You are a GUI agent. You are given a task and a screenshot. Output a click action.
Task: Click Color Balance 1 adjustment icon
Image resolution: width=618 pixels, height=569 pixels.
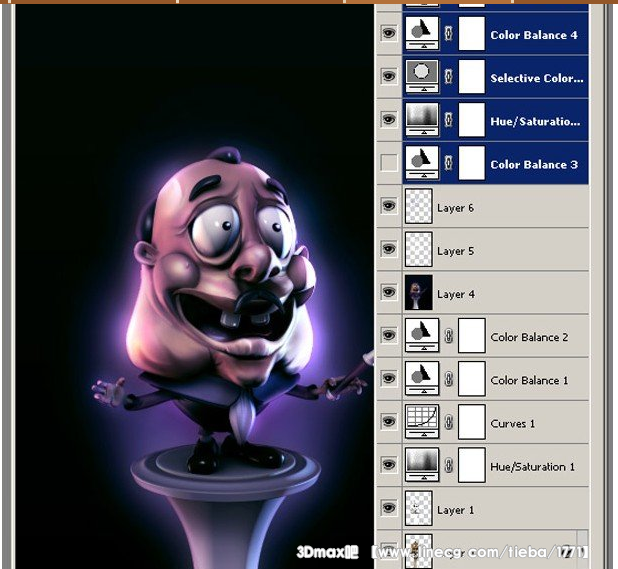422,378
